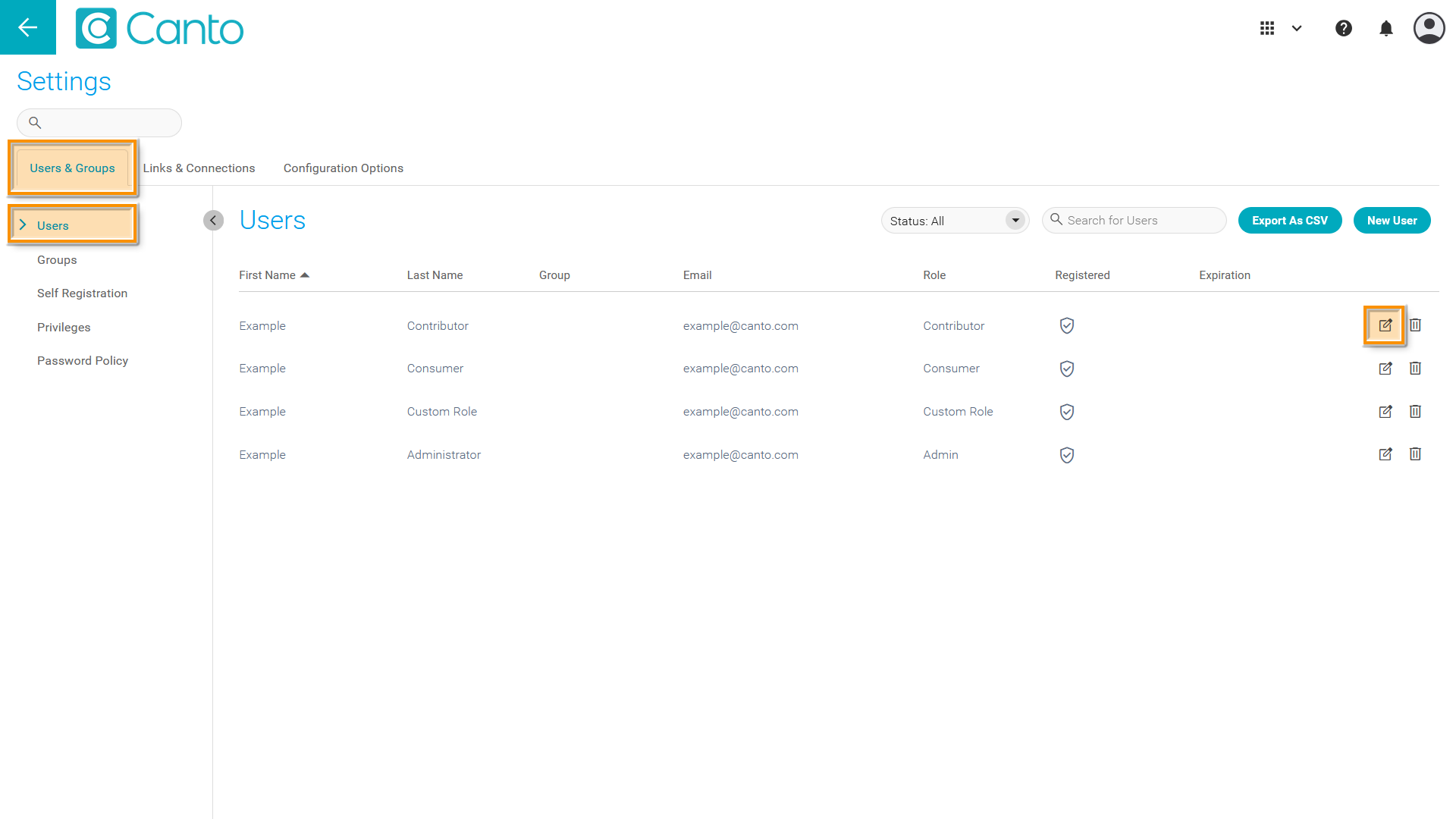Open Password Policy settings

[x=83, y=361]
